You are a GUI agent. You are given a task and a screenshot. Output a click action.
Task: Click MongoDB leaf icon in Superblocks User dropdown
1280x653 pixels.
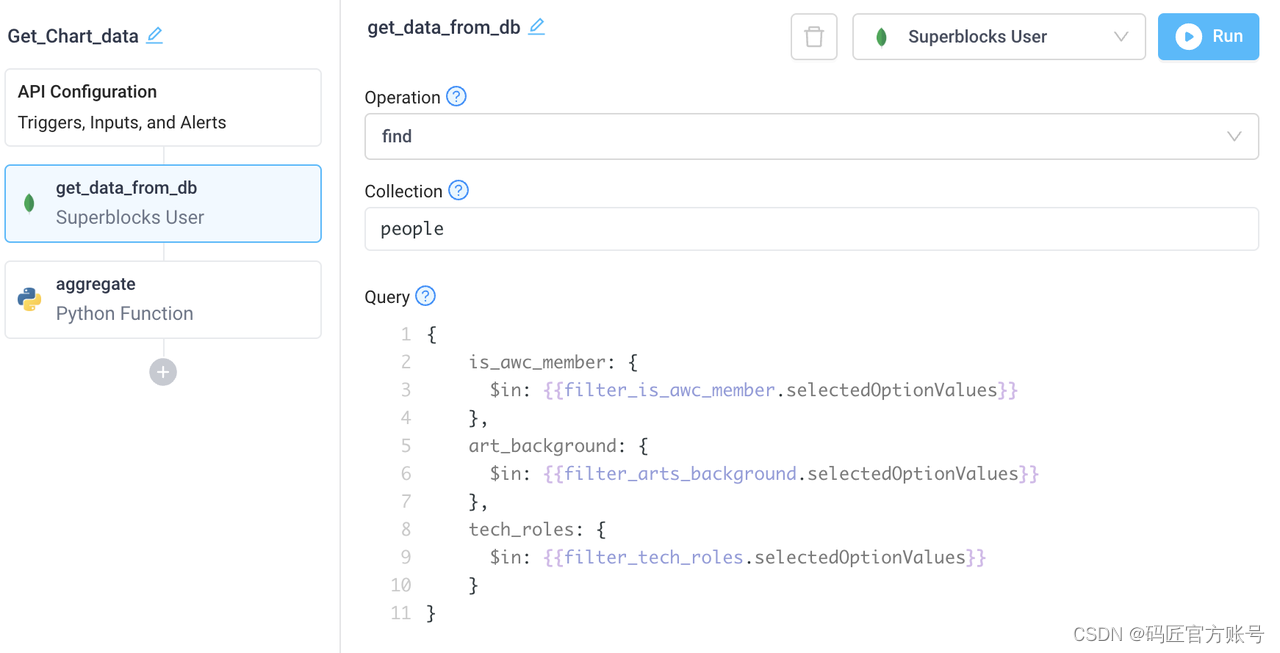click(881, 37)
